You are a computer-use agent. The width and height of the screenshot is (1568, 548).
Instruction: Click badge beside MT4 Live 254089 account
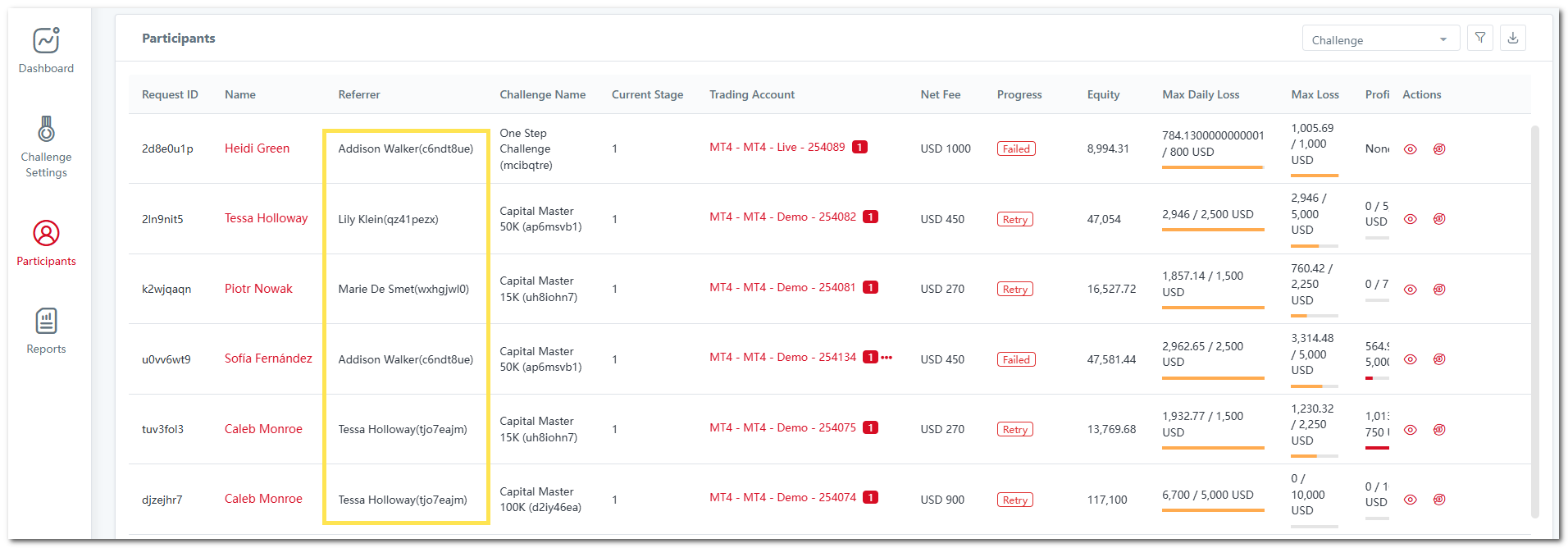pos(859,148)
